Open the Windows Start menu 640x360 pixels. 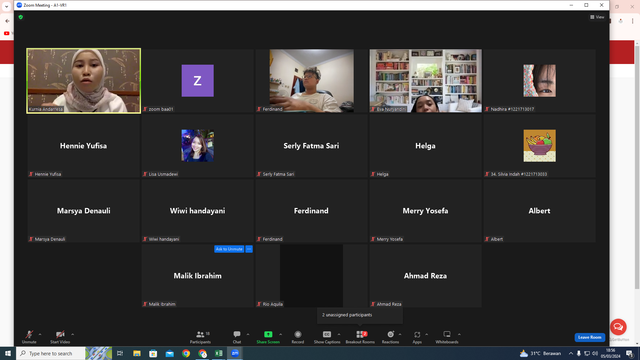7,353
